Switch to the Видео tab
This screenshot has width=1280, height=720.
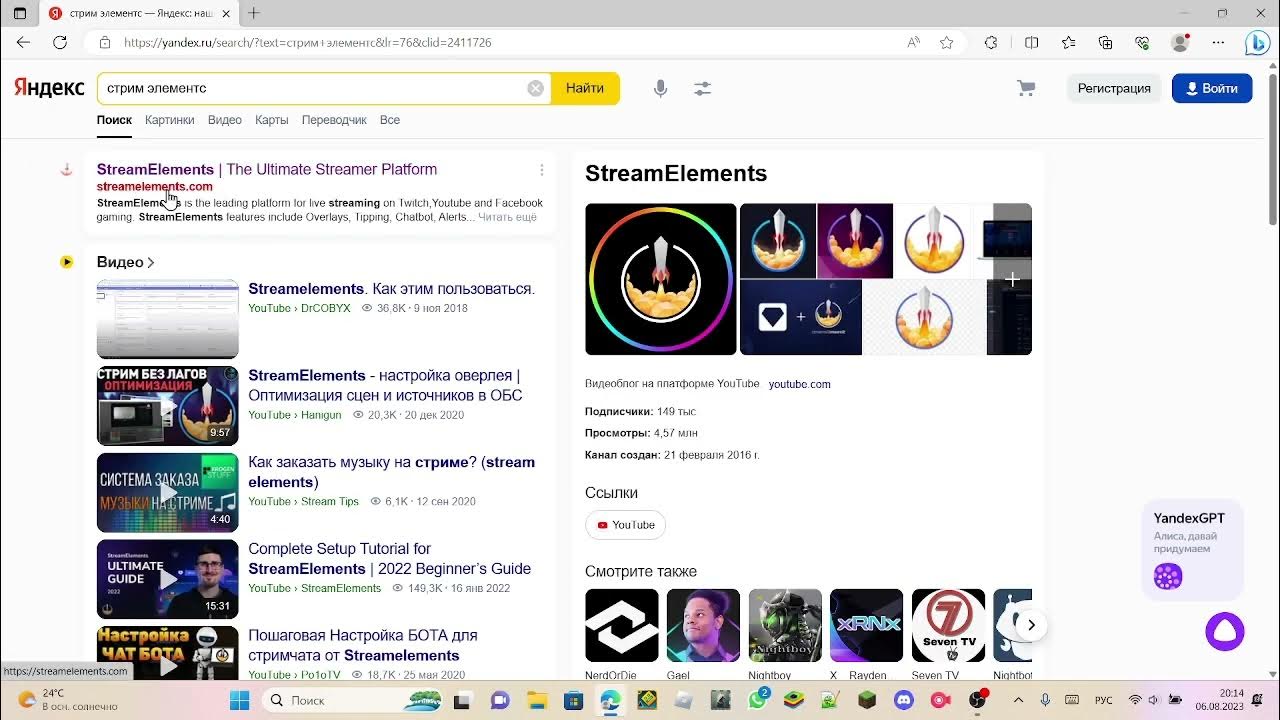225,120
